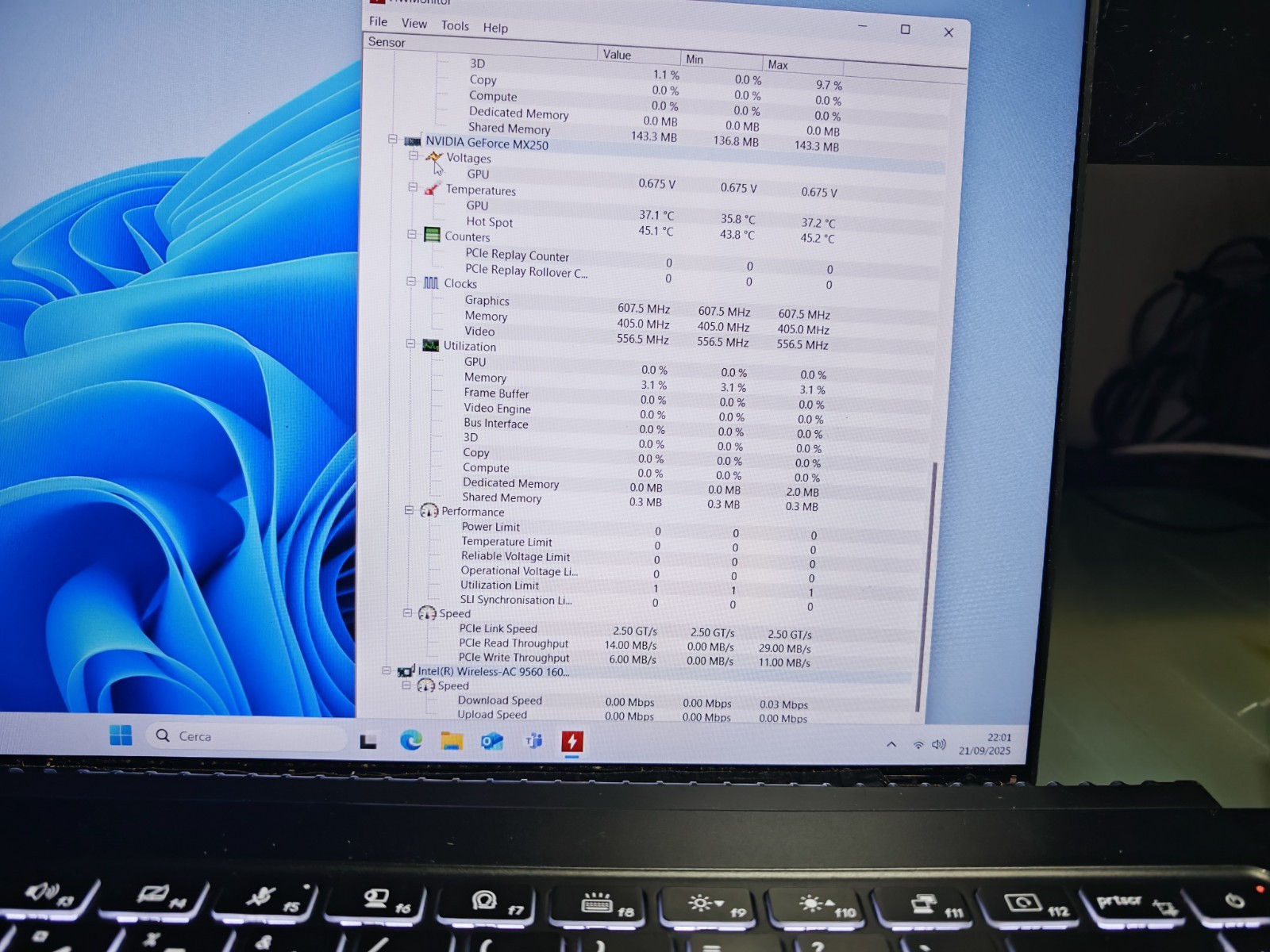
Task: Click the Utilization graph icon
Action: [x=430, y=345]
